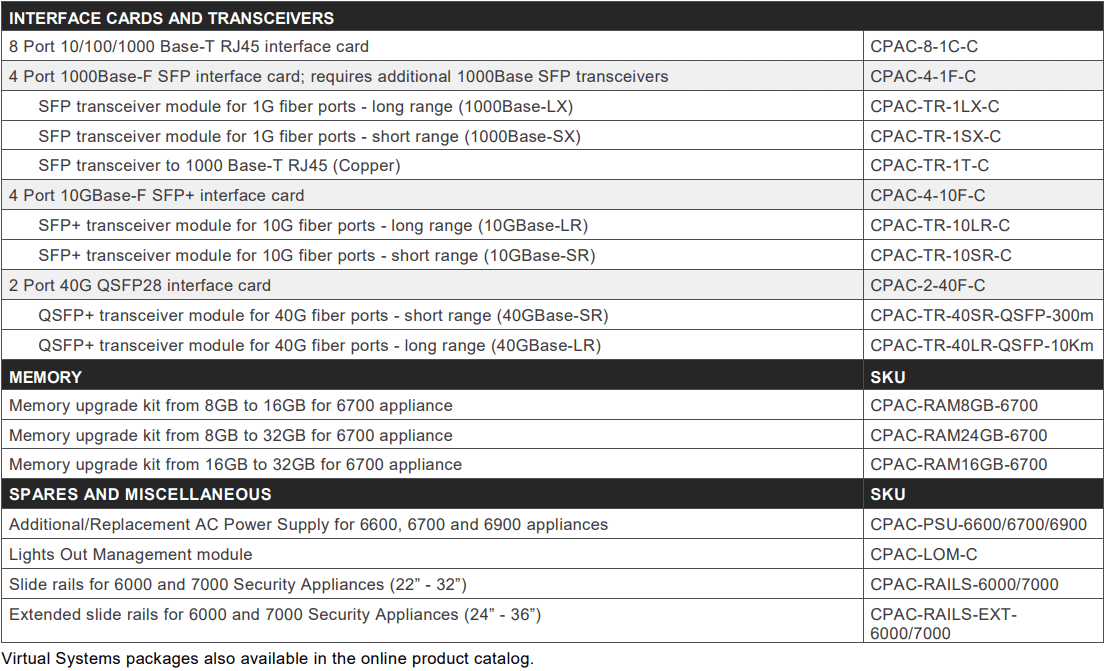Click the CPAC-TR-1SX-C SKU cell
1105x671 pixels.
(x=935, y=136)
